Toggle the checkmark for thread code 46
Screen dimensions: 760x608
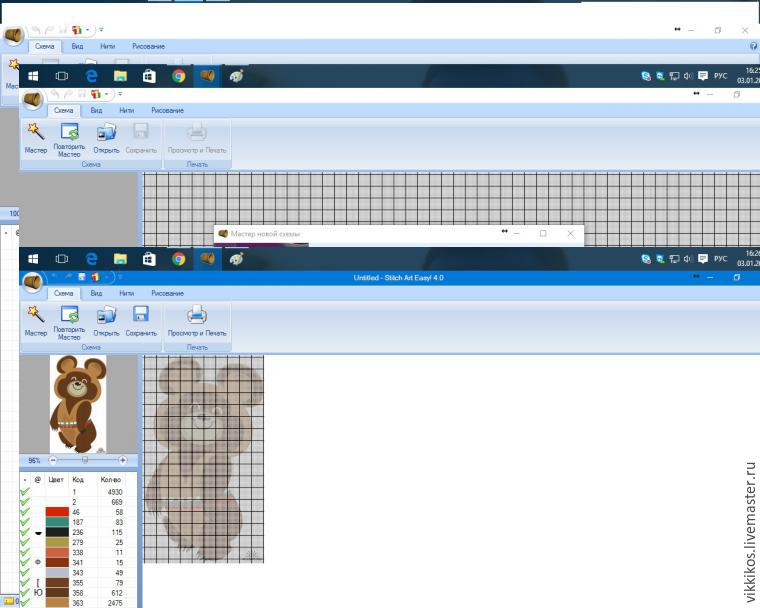25,512
